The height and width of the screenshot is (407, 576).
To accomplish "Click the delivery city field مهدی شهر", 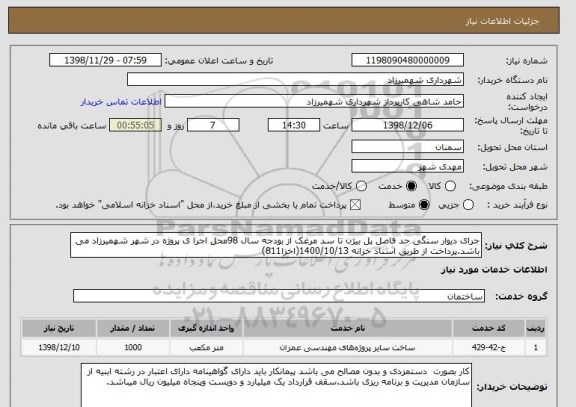I will [407, 167].
